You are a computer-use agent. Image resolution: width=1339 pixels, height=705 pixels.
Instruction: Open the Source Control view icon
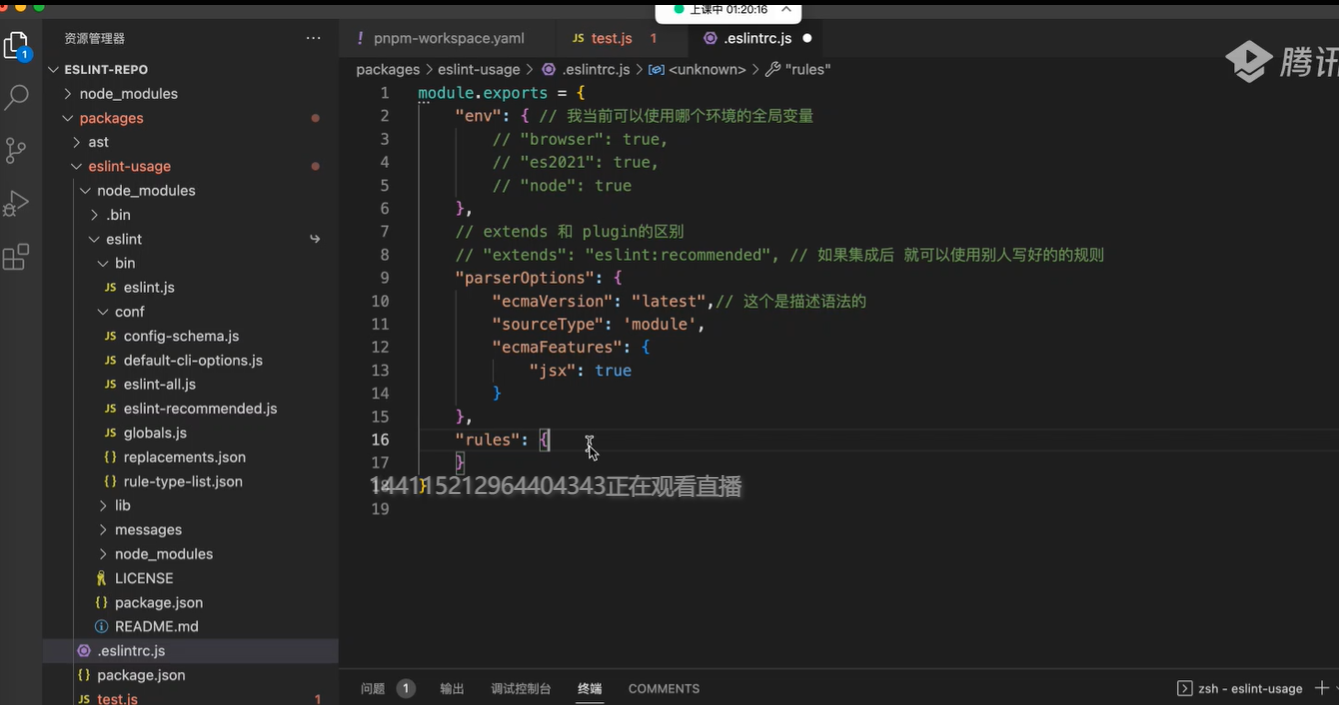click(x=16, y=150)
